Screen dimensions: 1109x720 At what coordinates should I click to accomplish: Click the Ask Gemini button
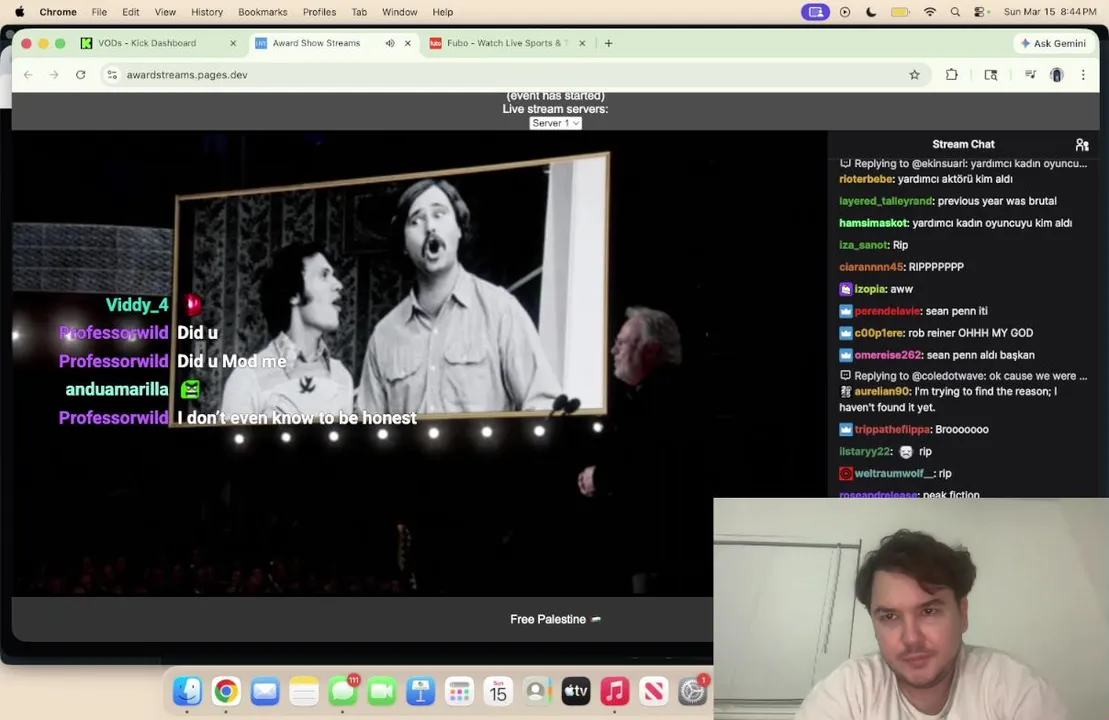[1053, 43]
